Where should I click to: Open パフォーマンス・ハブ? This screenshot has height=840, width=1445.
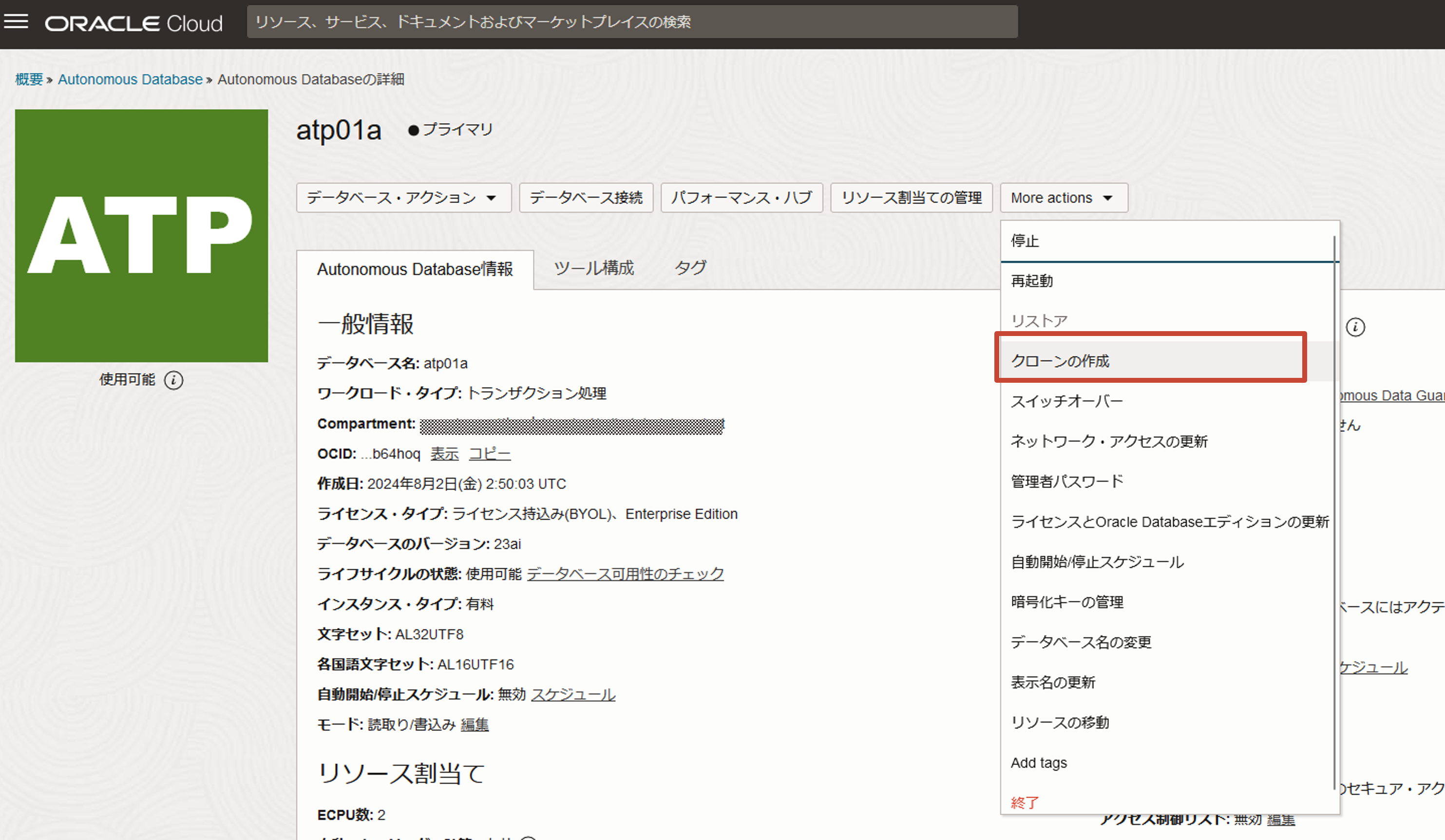tap(741, 198)
